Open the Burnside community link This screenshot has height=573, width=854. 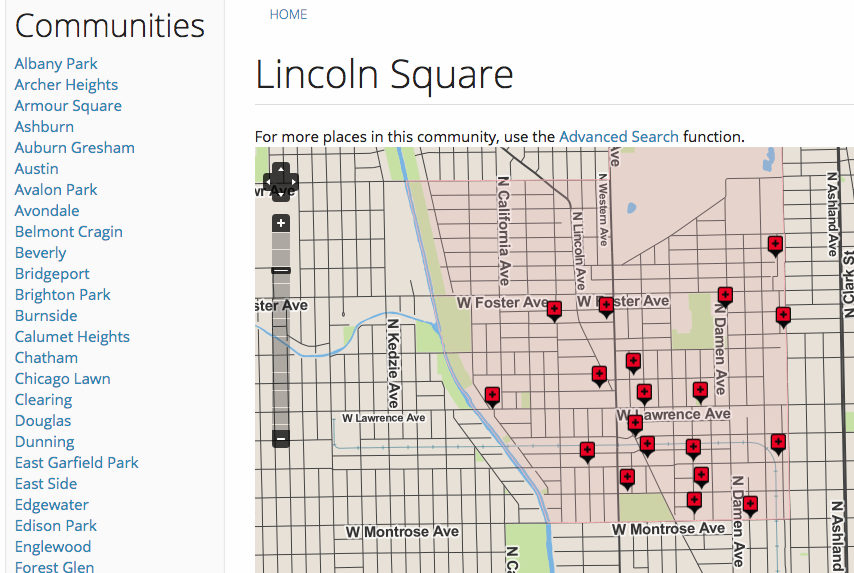tap(46, 316)
